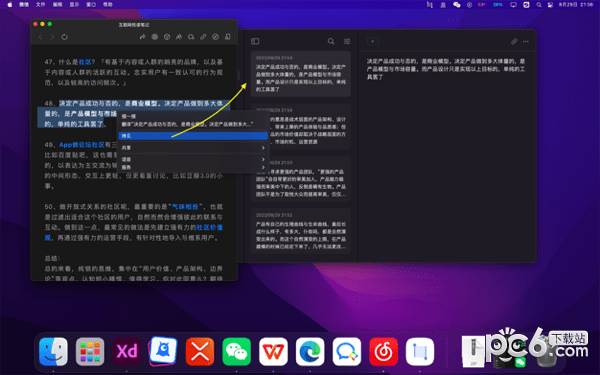This screenshot has width=600, height=375.
Task: Open the 窗口 menu in the menu bar
Action: [x=91, y=5]
